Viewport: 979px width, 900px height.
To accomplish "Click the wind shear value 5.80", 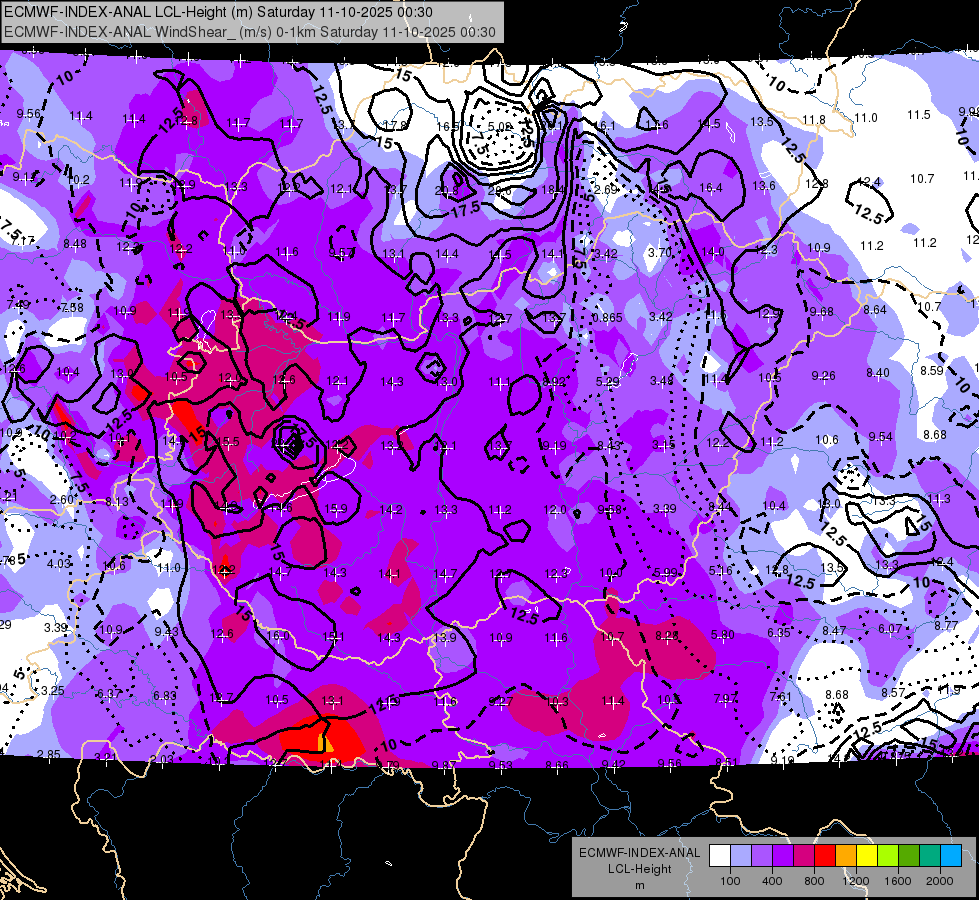I will tap(722, 635).
